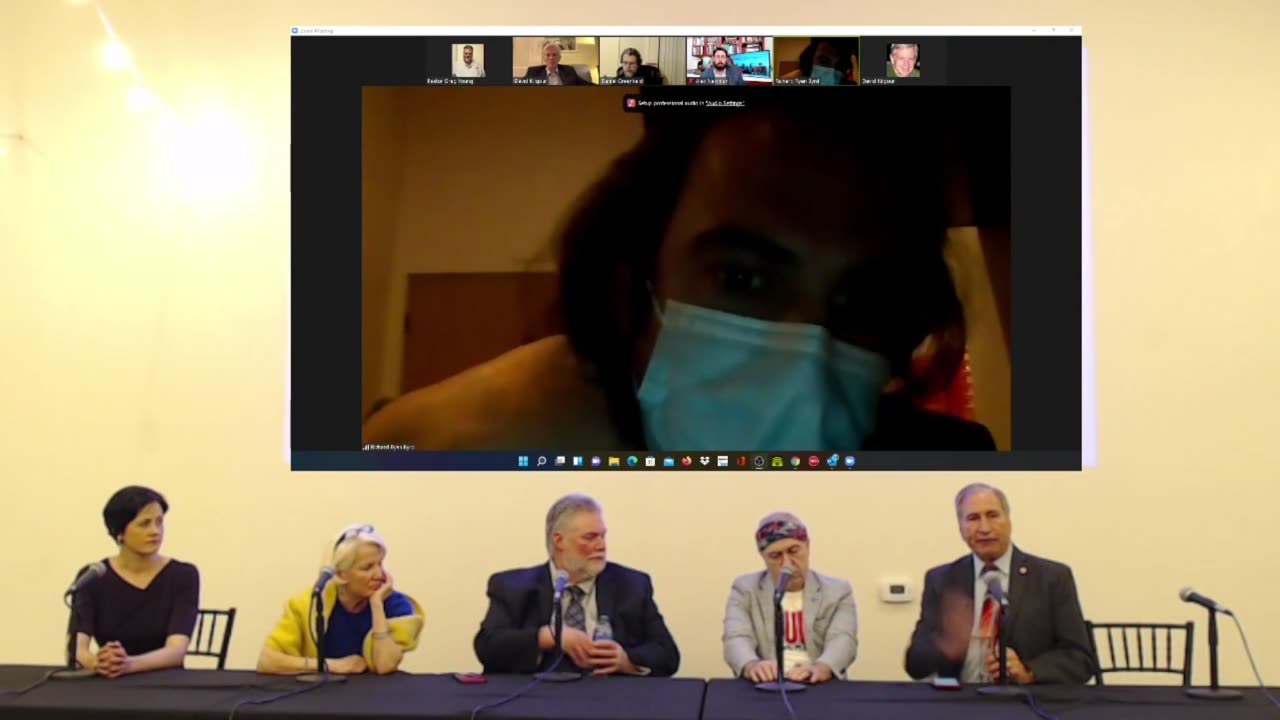This screenshot has height=720, width=1280.
Task: Open purple Teams Chat taskbar icon
Action: (596, 461)
